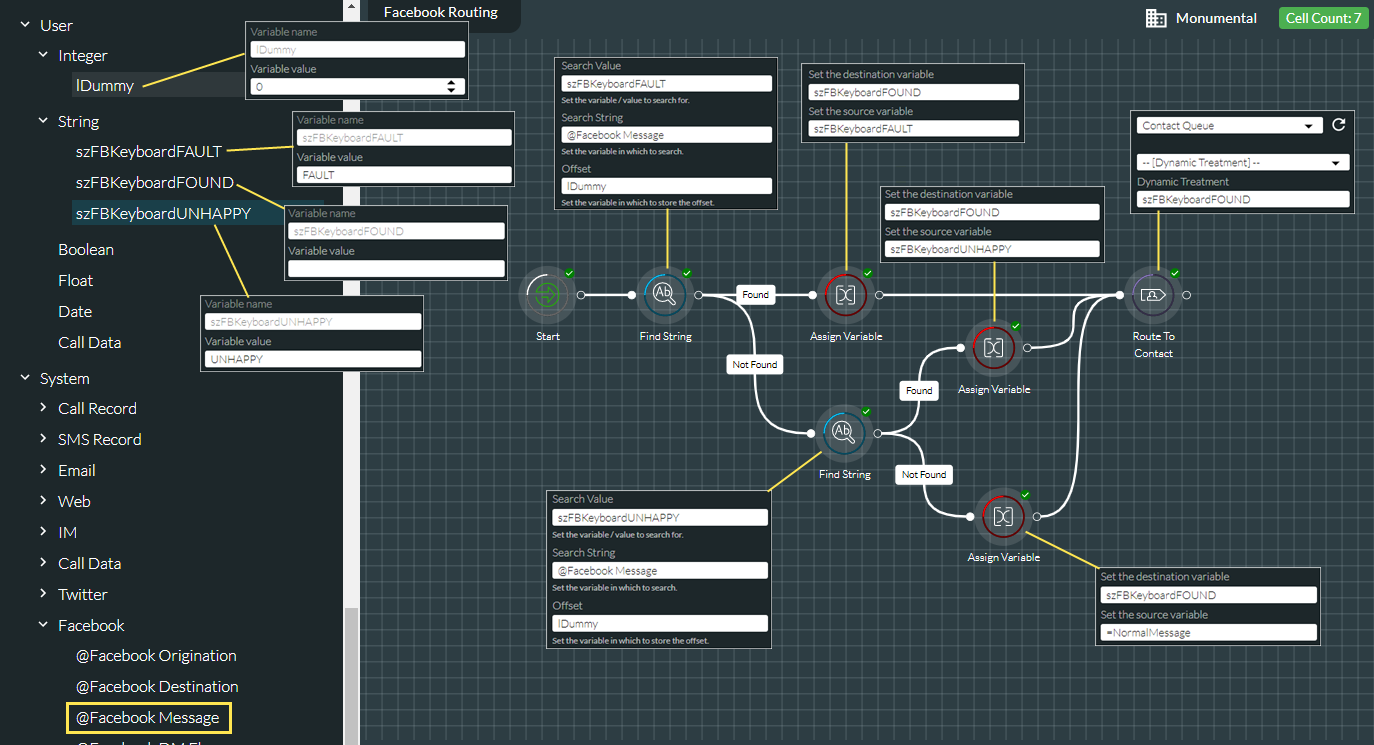Image resolution: width=1374 pixels, height=745 pixels.
Task: Select the middle Assign Variable node
Action: click(x=993, y=347)
